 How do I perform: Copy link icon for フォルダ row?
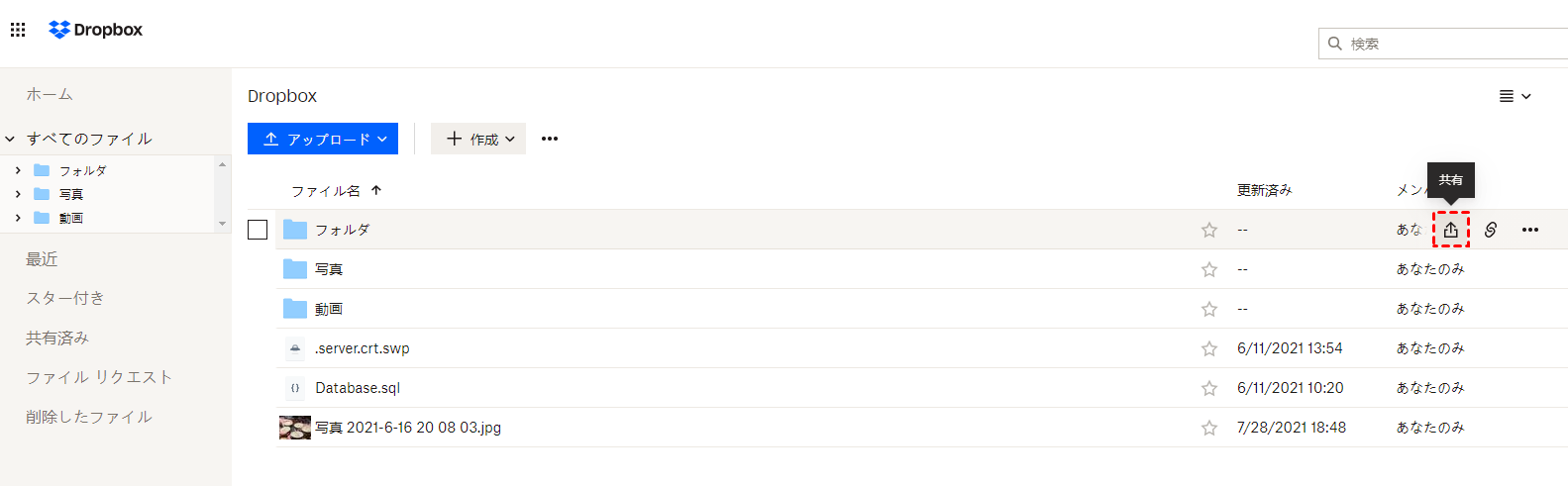click(x=1491, y=230)
